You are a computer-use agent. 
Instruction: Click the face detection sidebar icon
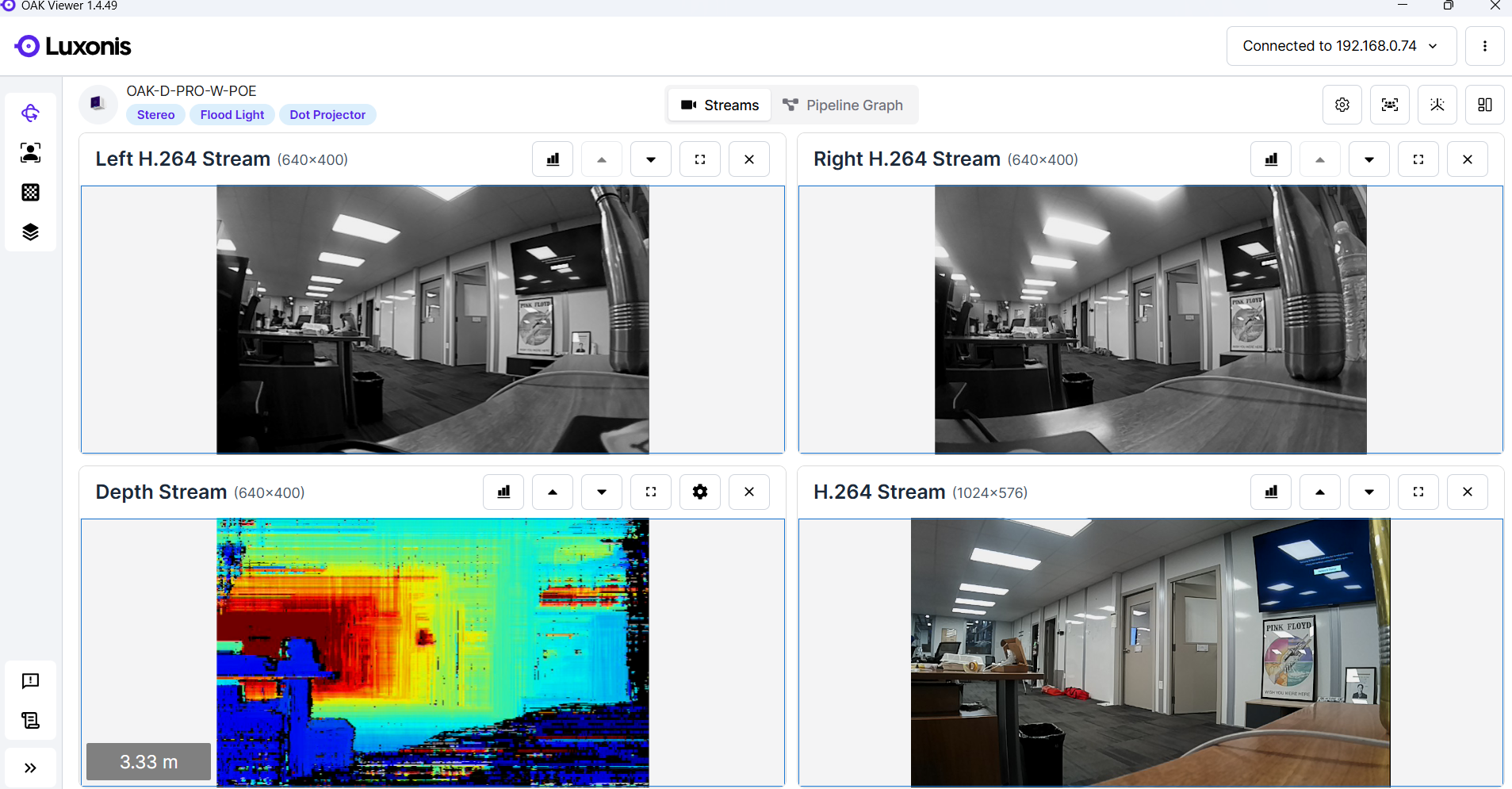tap(30, 153)
